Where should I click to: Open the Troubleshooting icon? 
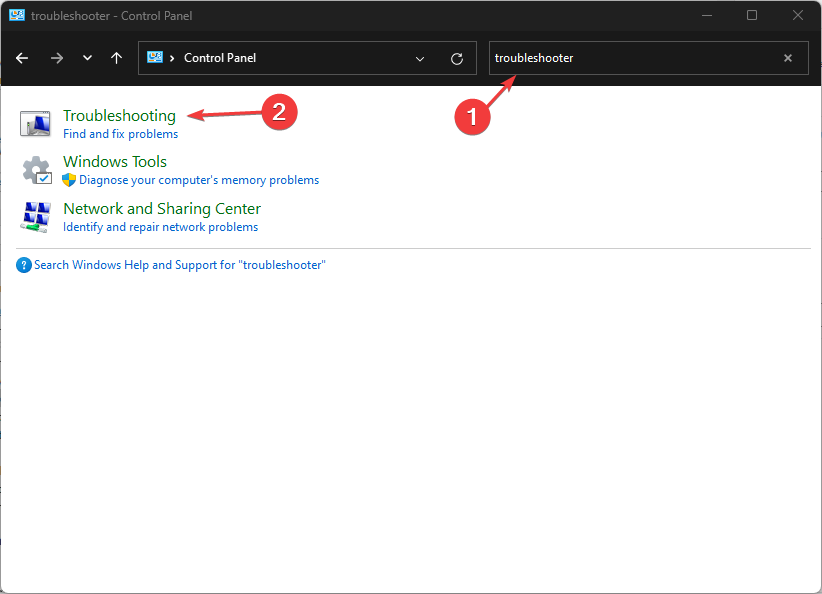[x=35, y=124]
